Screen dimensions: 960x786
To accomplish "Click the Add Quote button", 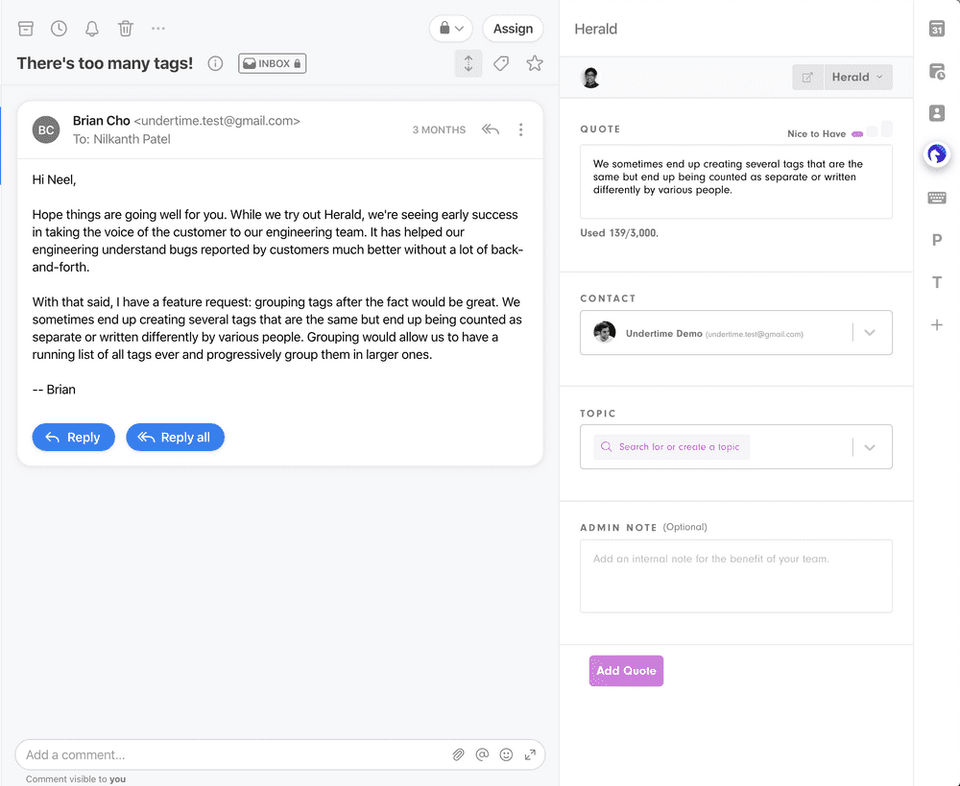I will (626, 671).
